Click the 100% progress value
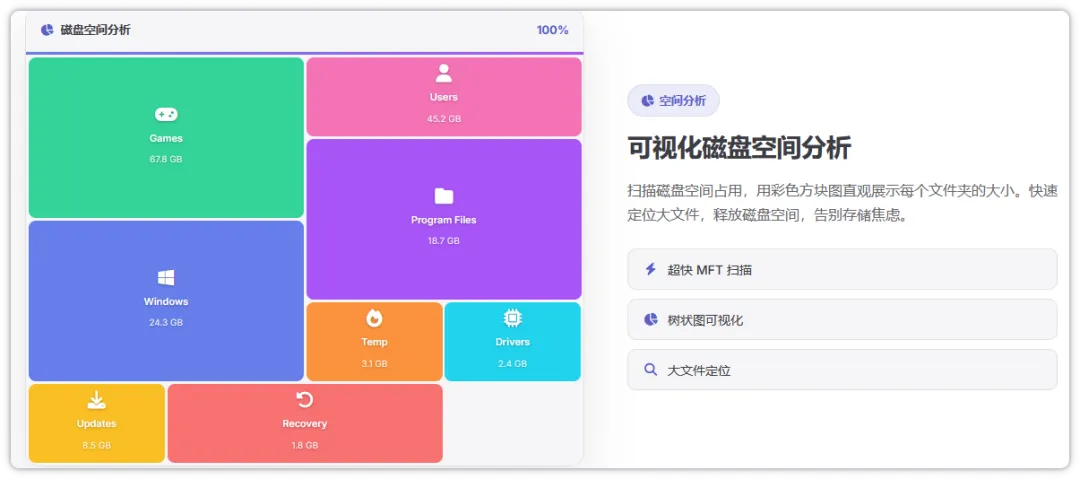Image resolution: width=1080 pixels, height=479 pixels. coord(552,30)
